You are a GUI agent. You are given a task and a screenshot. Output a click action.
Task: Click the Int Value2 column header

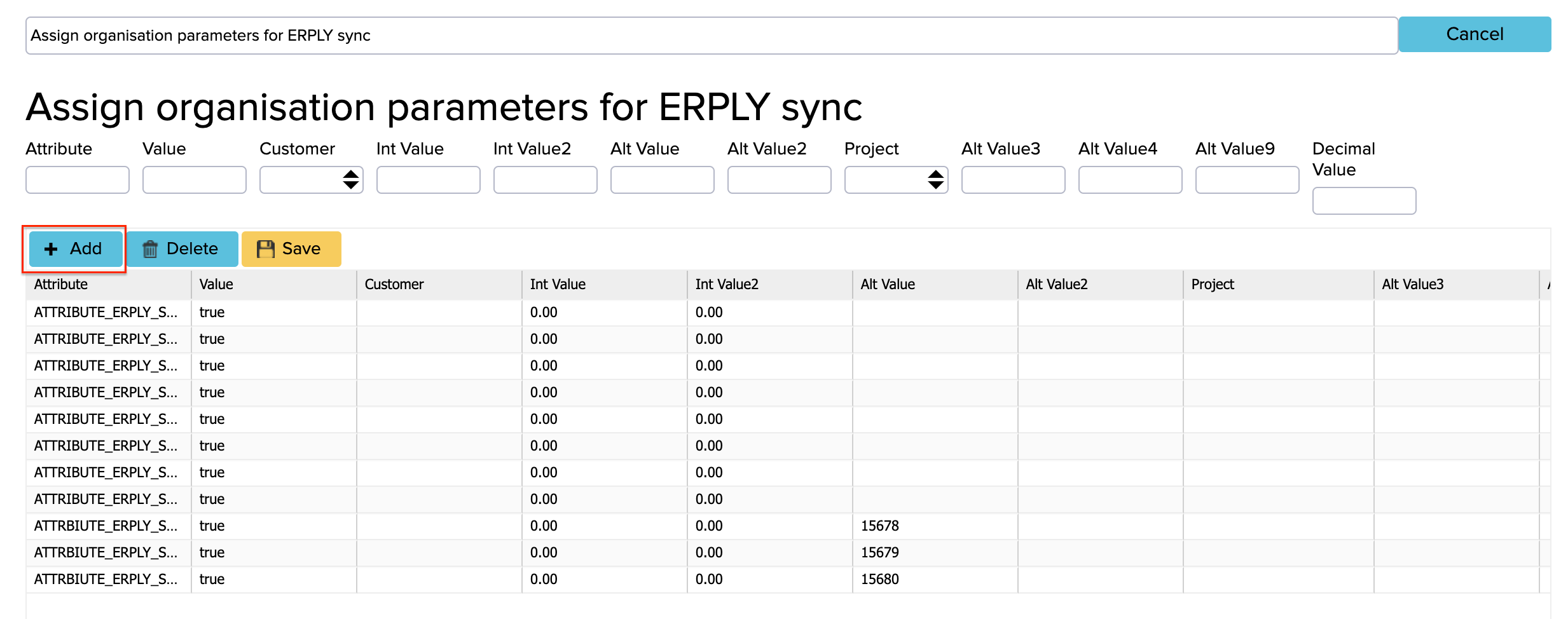pyautogui.click(x=727, y=285)
